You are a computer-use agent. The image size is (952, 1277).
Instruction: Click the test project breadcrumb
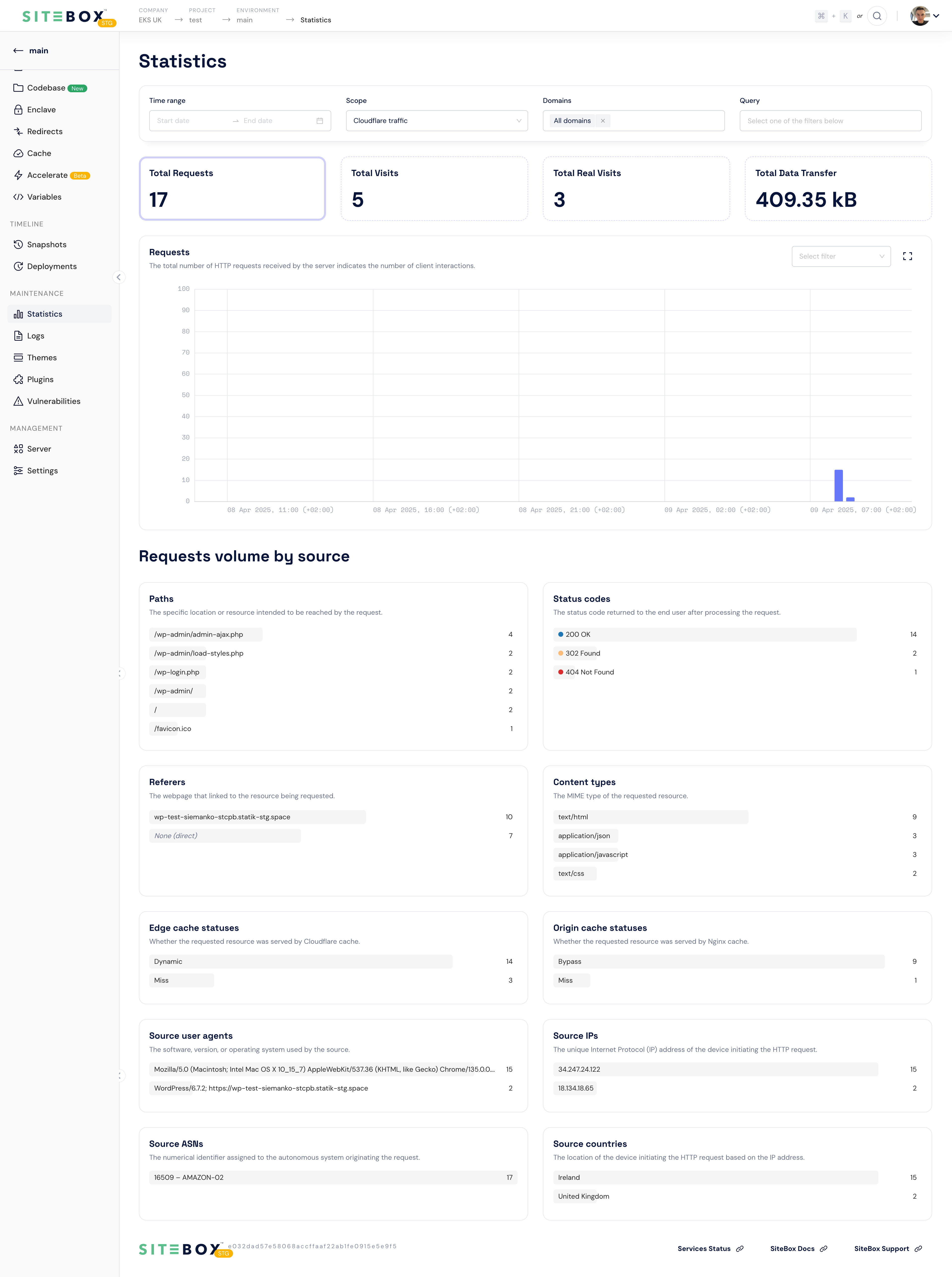tap(195, 20)
